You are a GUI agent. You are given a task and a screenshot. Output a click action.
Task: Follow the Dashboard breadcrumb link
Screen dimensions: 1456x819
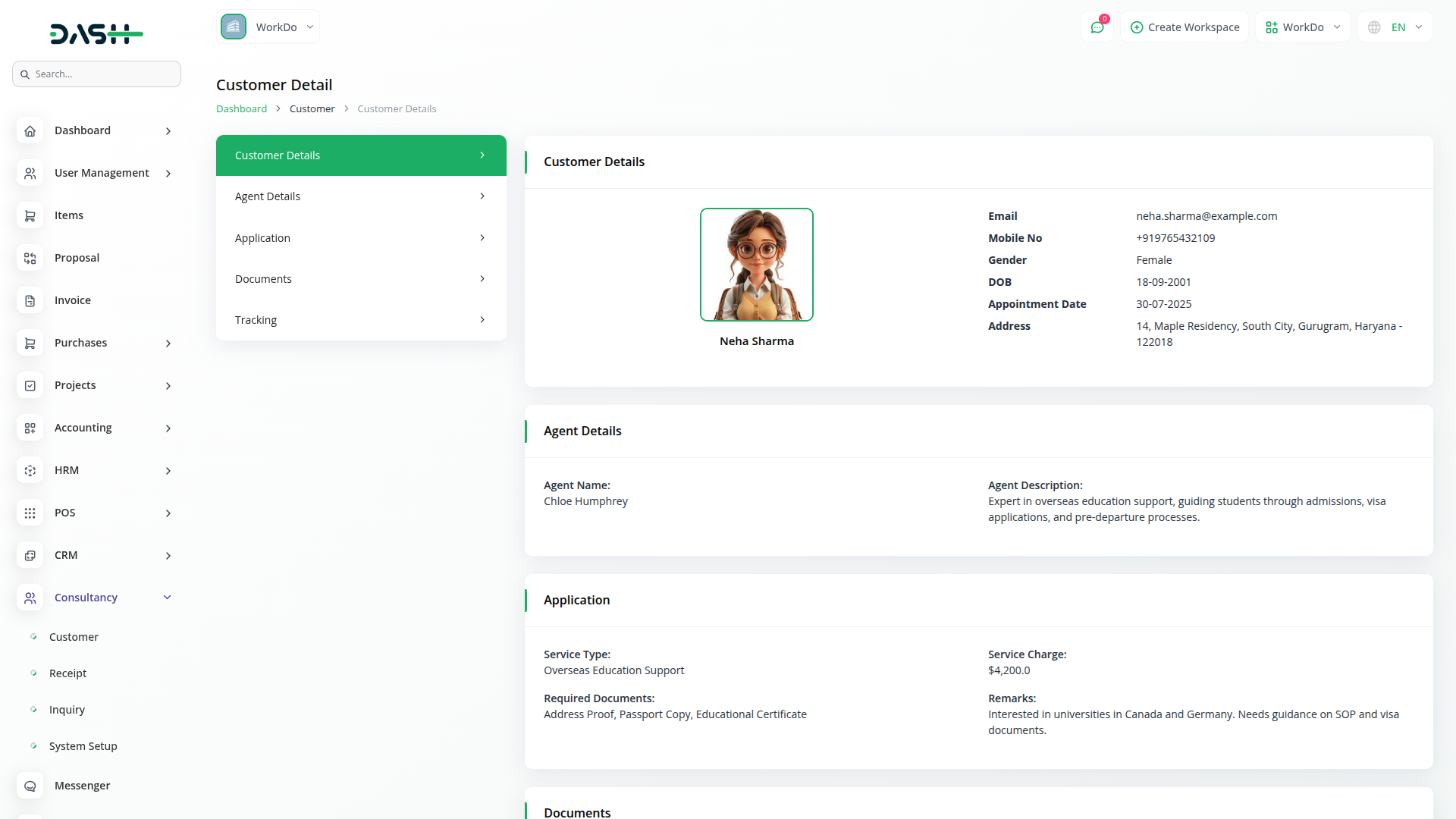[241, 109]
